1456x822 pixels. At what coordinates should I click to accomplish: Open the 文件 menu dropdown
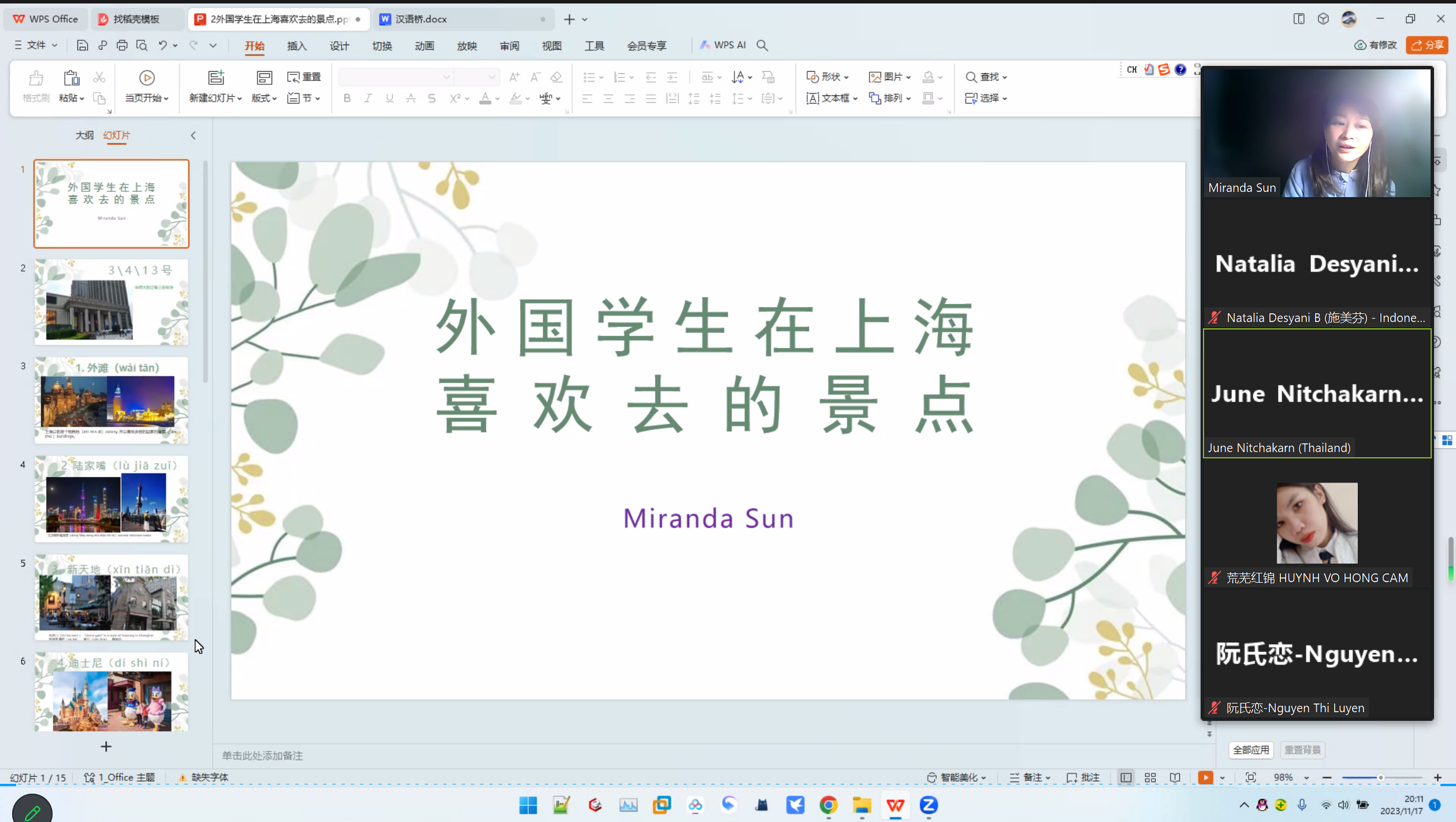pyautogui.click(x=36, y=45)
